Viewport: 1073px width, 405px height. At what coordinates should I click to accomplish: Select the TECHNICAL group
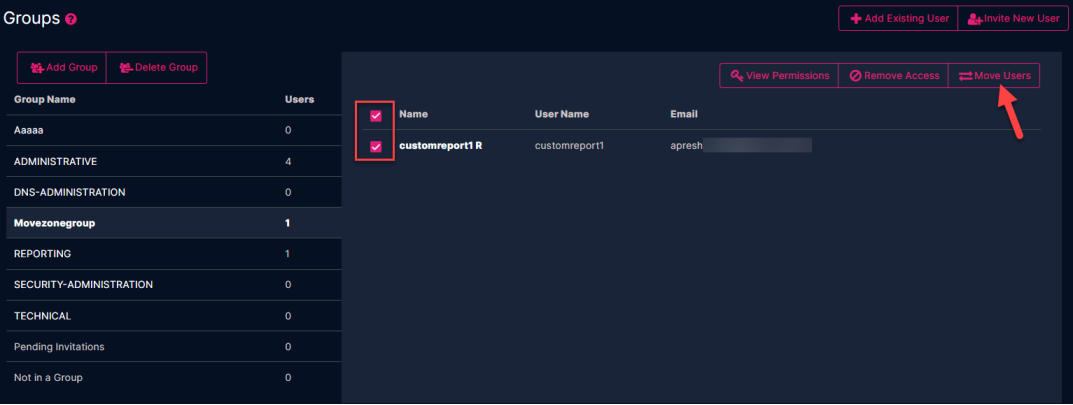point(42,316)
